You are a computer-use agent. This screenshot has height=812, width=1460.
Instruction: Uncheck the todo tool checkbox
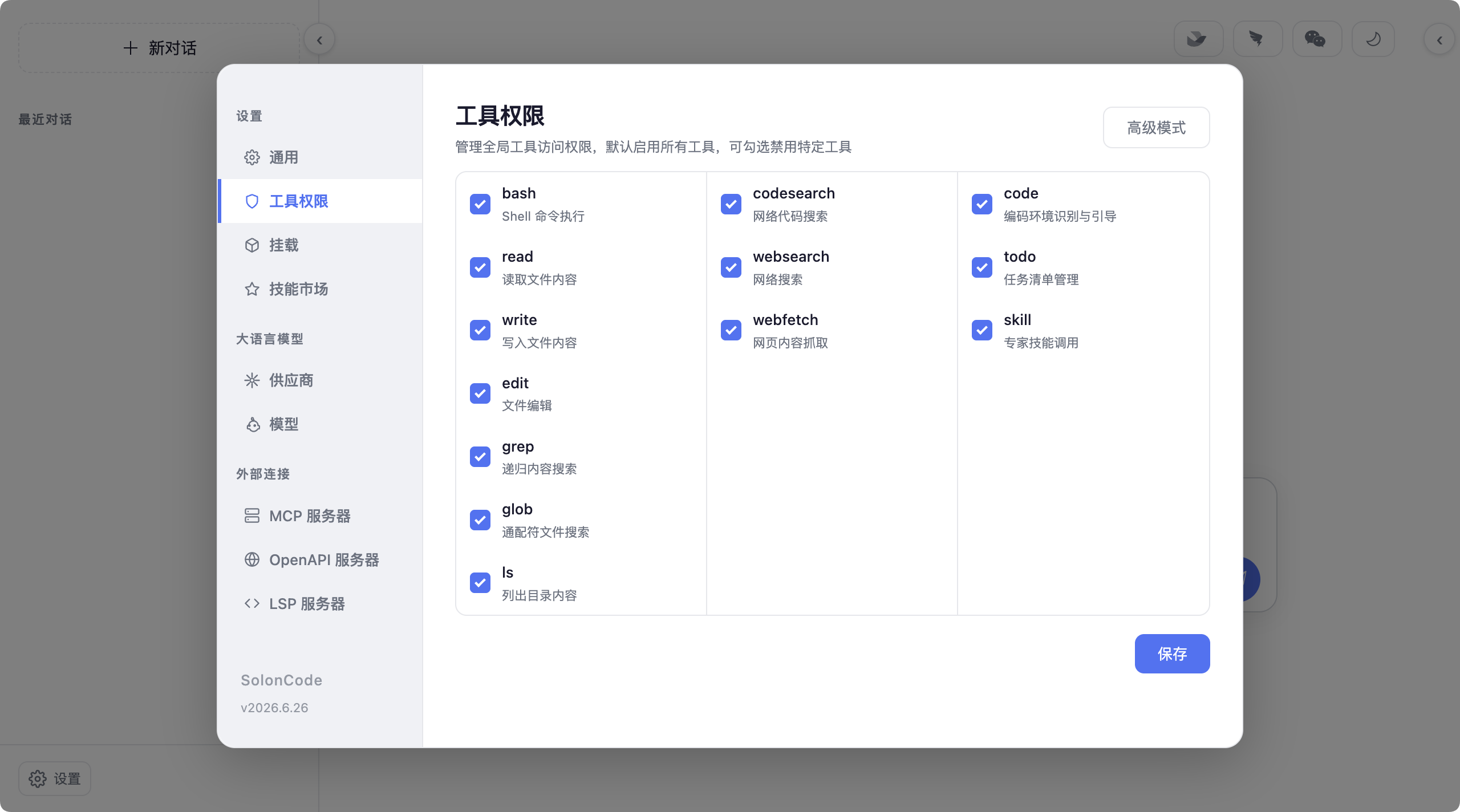(982, 267)
